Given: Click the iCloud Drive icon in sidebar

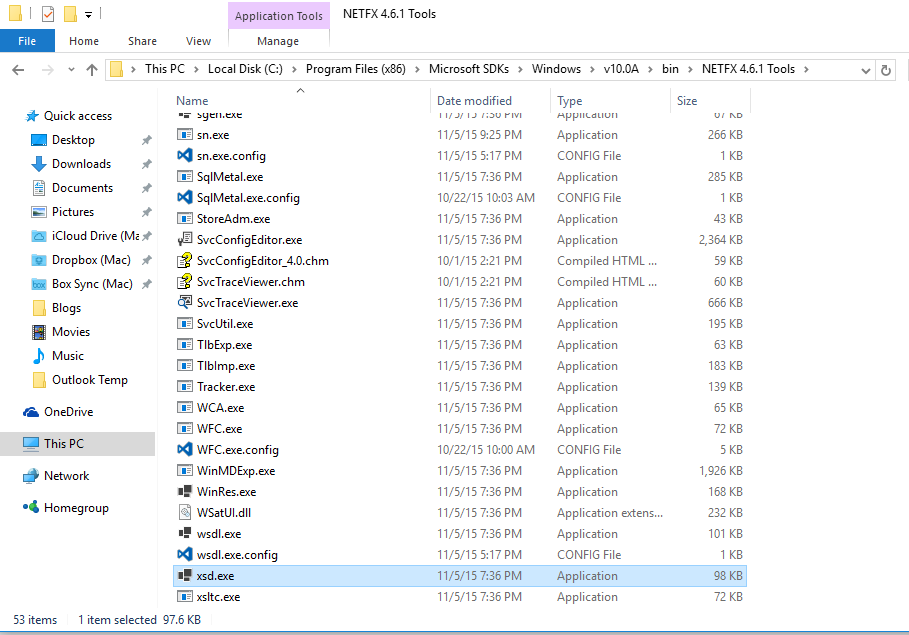Looking at the screenshot, I should tap(39, 236).
